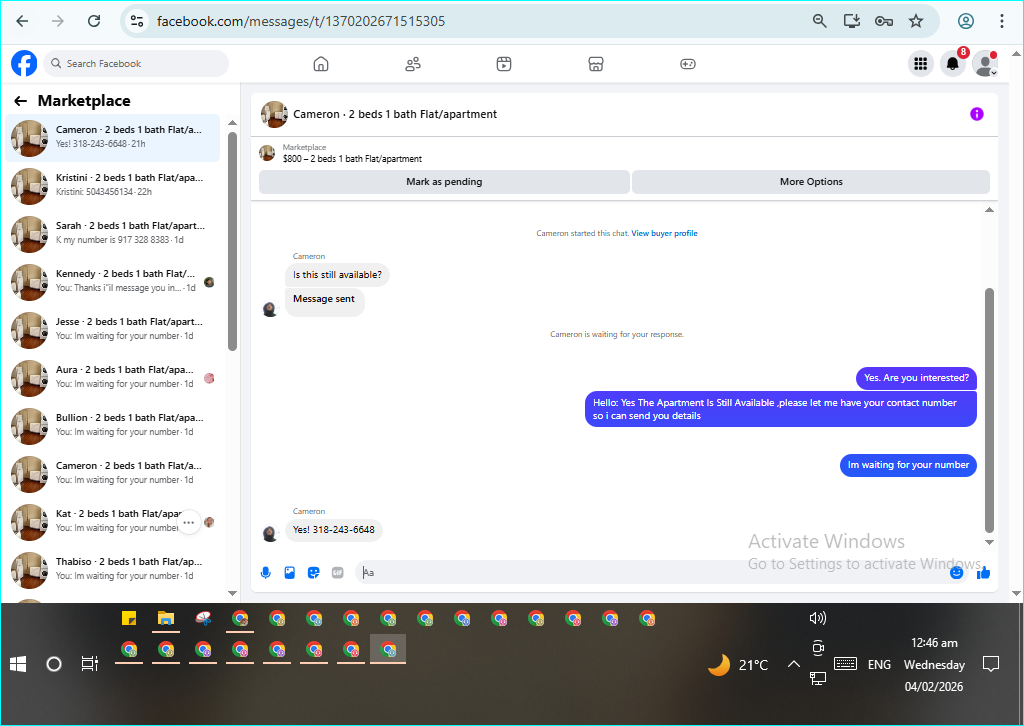1024x726 pixels.
Task: Open Cameron's chat header title
Action: point(394,114)
